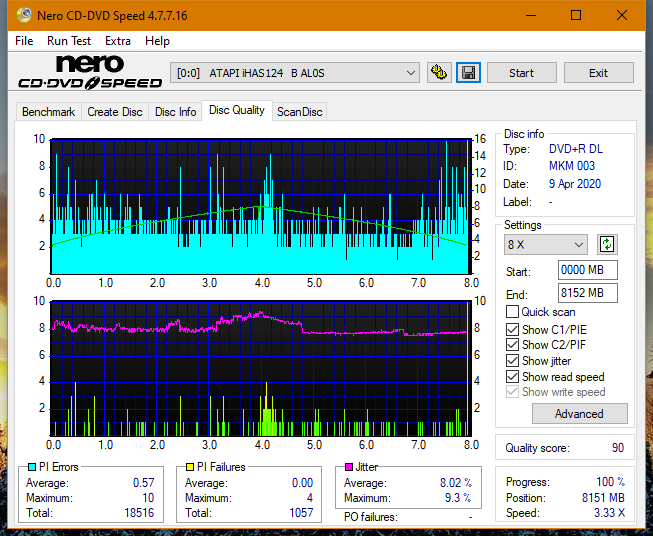Click the disc options icon beside drive dropdown
653x536 pixels.
pyautogui.click(x=438, y=73)
